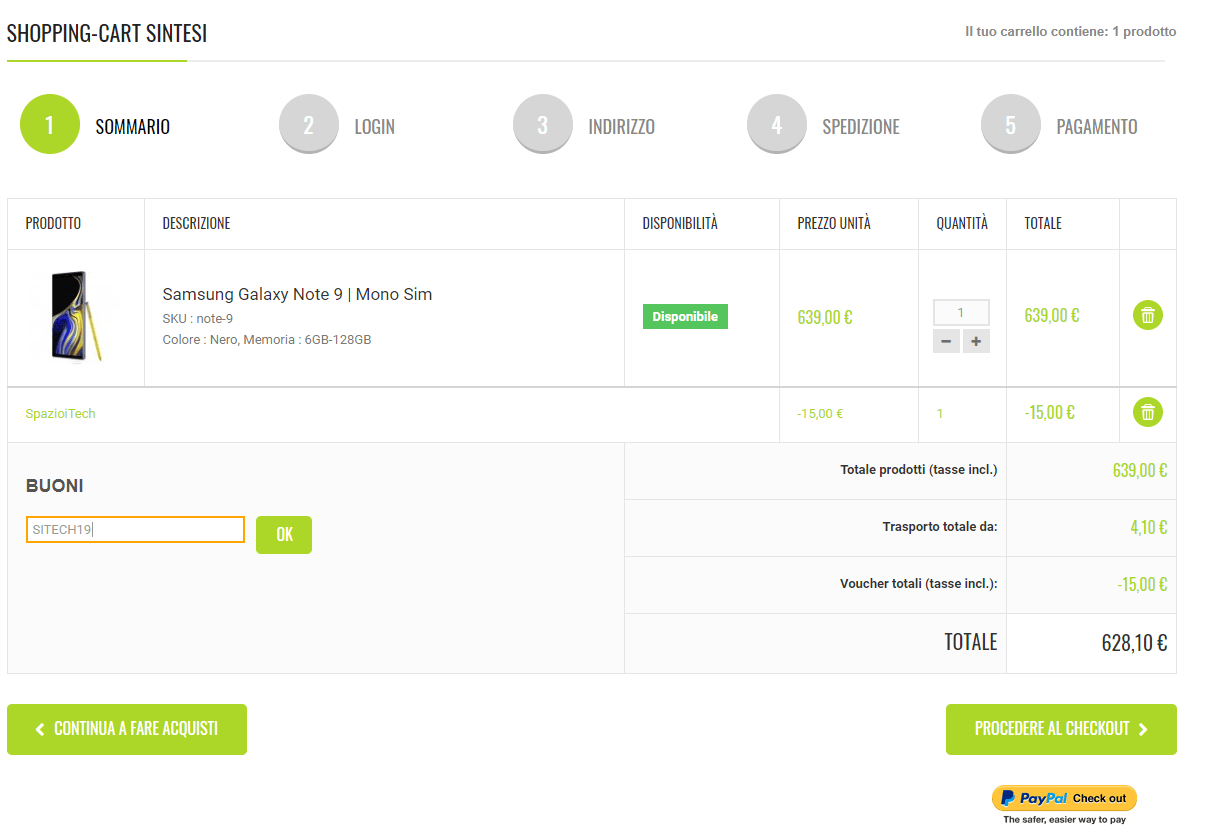The height and width of the screenshot is (832, 1215).
Task: Go to step 3 Indirizzo
Action: point(584,125)
